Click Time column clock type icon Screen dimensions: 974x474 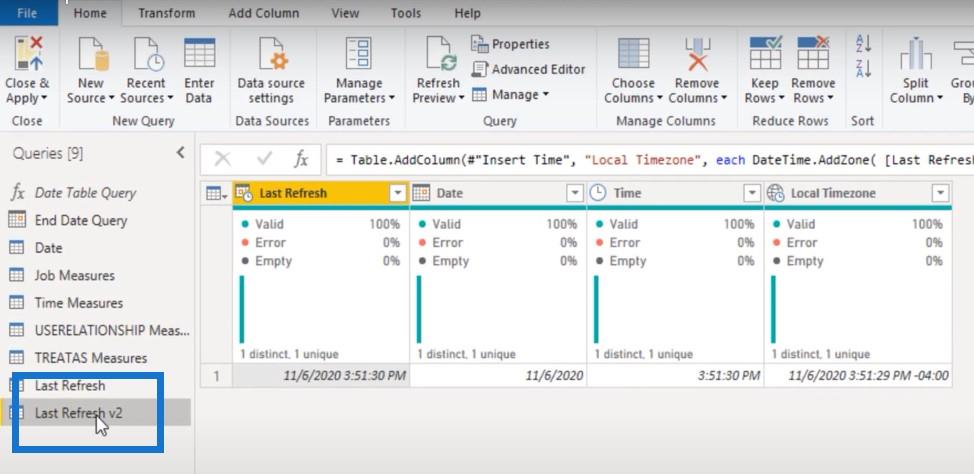[x=598, y=193]
